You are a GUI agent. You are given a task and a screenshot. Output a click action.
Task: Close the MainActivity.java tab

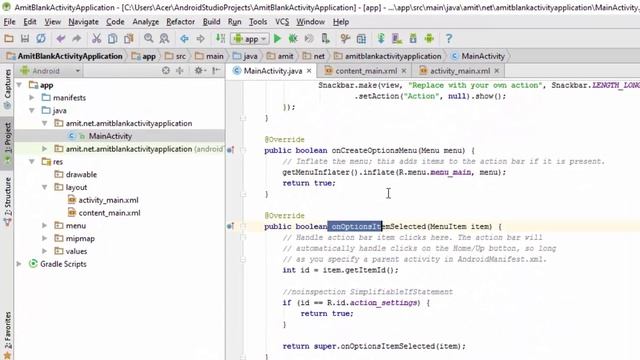[309, 71]
